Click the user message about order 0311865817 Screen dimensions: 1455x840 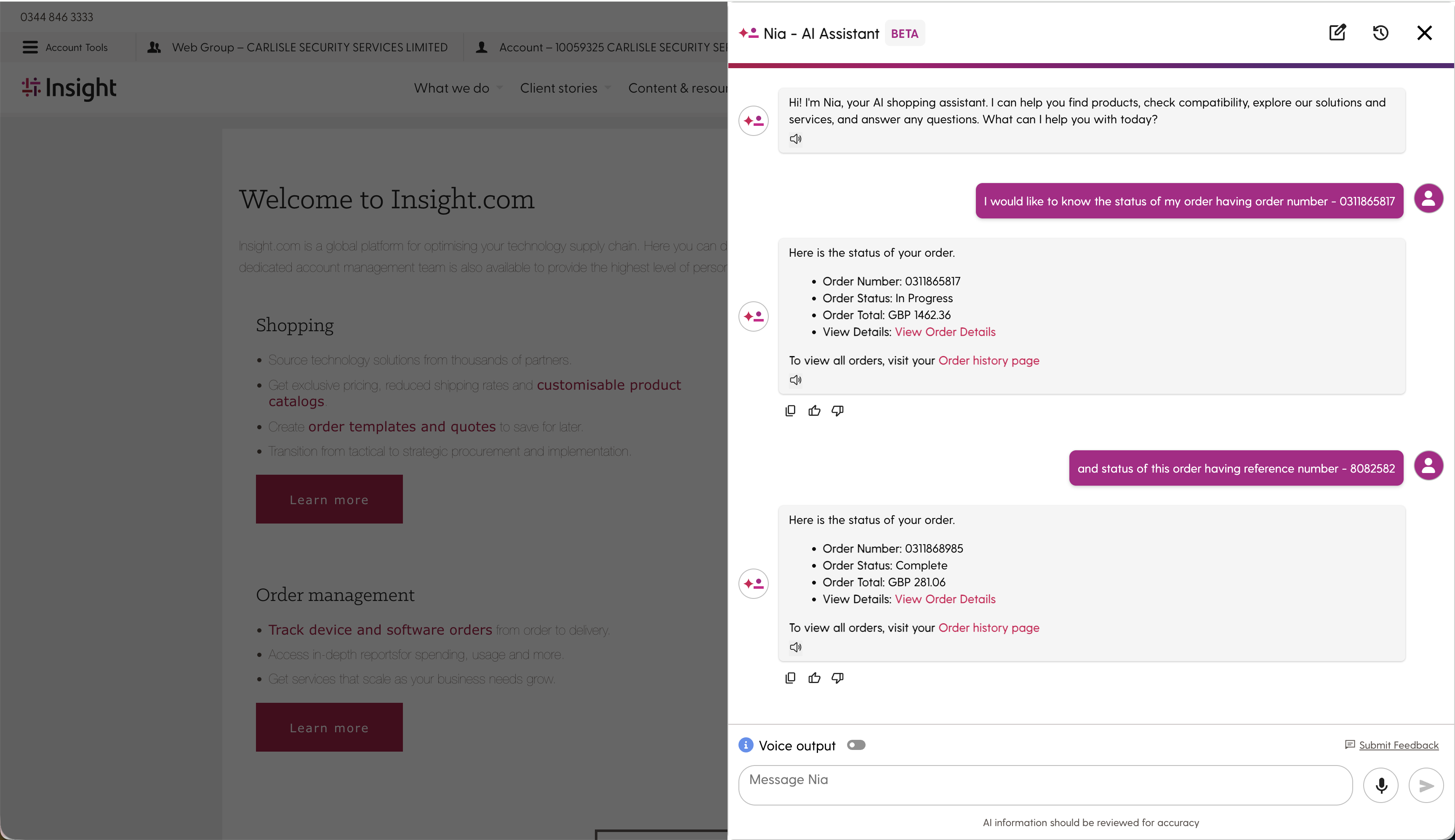(1189, 201)
